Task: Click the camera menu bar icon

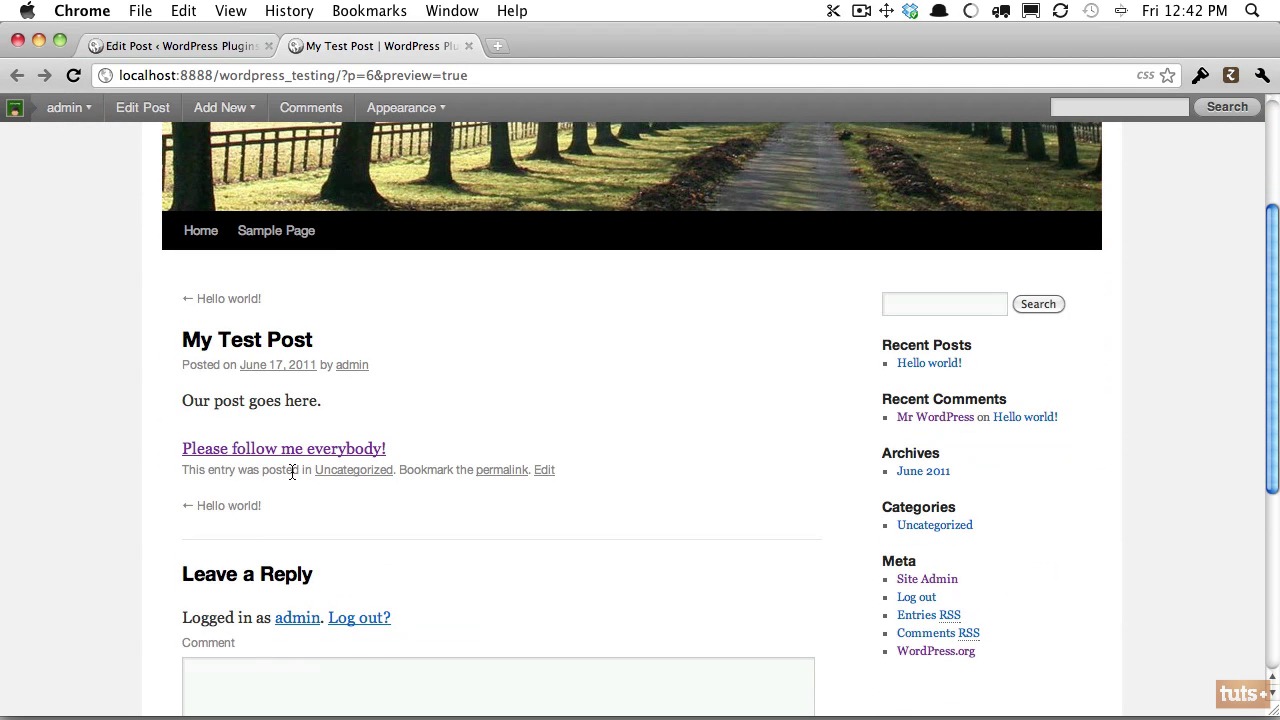Action: click(861, 11)
